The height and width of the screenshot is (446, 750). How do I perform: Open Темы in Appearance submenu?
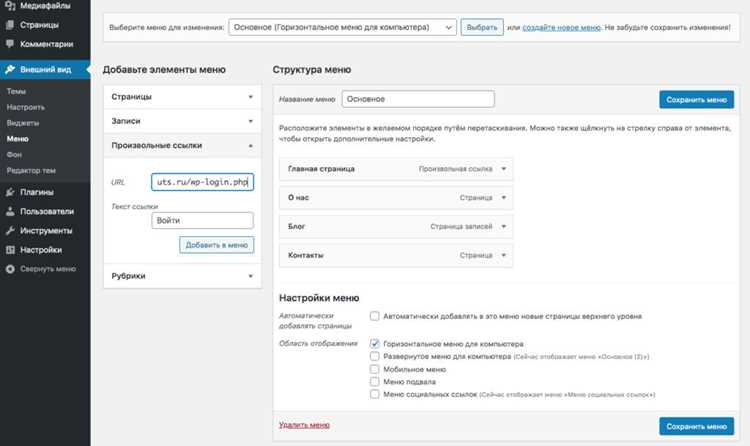(x=16, y=91)
